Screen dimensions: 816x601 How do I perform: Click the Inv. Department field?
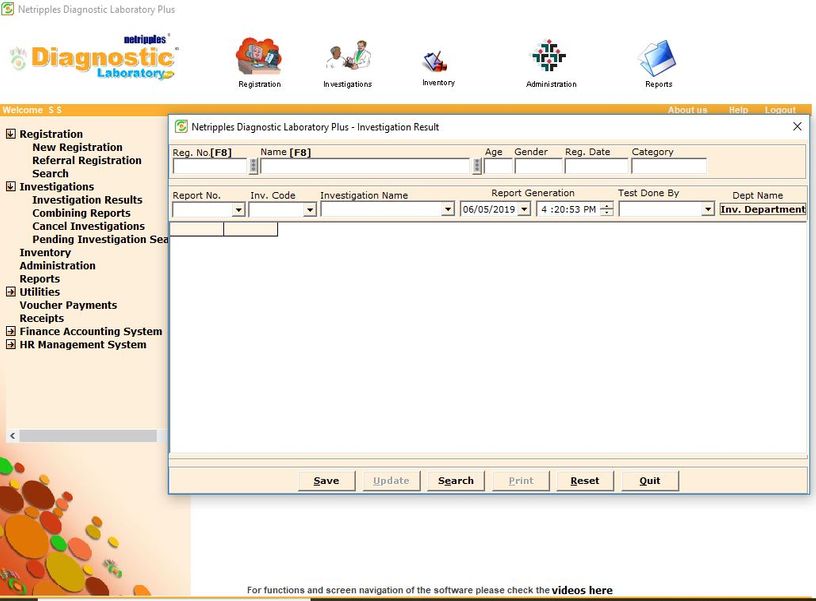click(763, 209)
